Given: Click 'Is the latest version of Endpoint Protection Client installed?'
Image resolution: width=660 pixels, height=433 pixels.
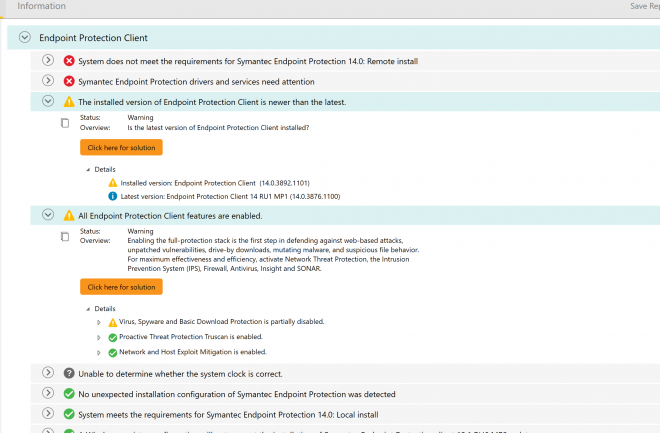Looking at the screenshot, I should [218, 128].
